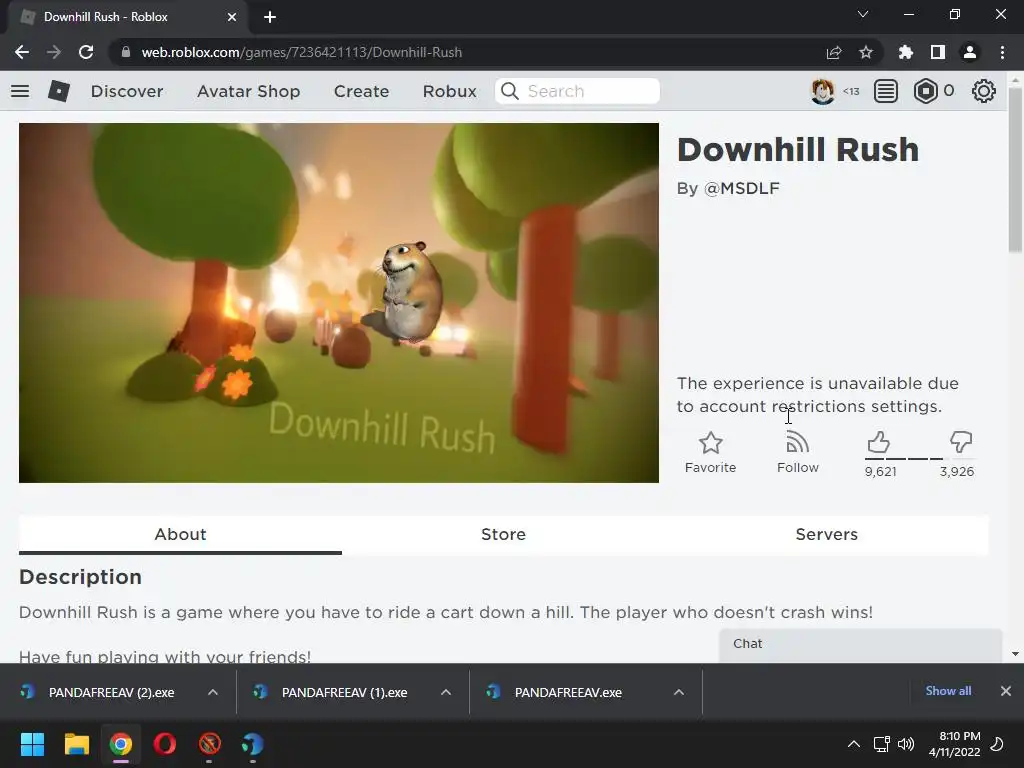
Task: Close the Downhill Rush browser tab
Action: [x=232, y=17]
